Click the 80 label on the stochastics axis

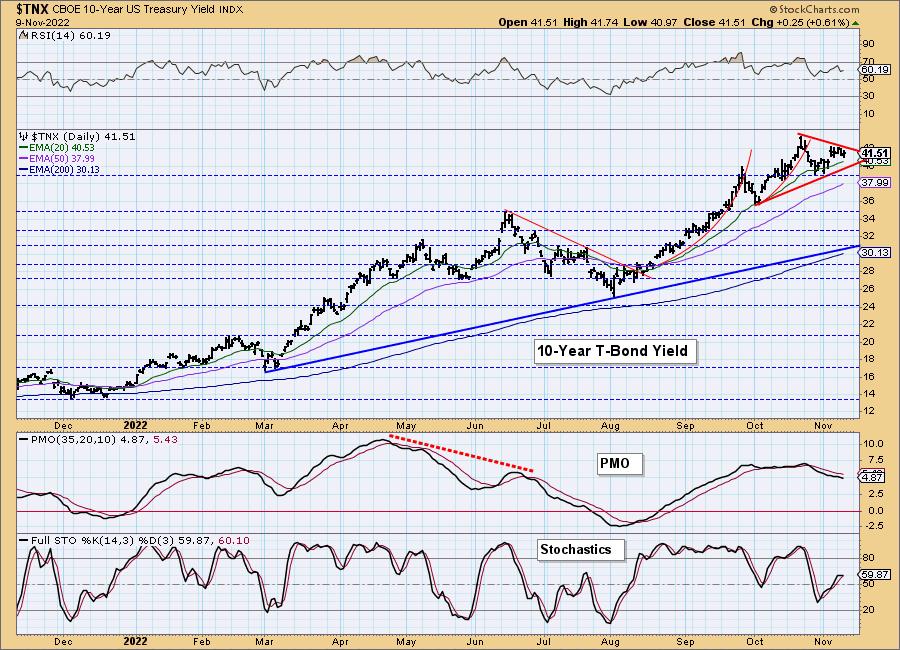click(x=868, y=558)
